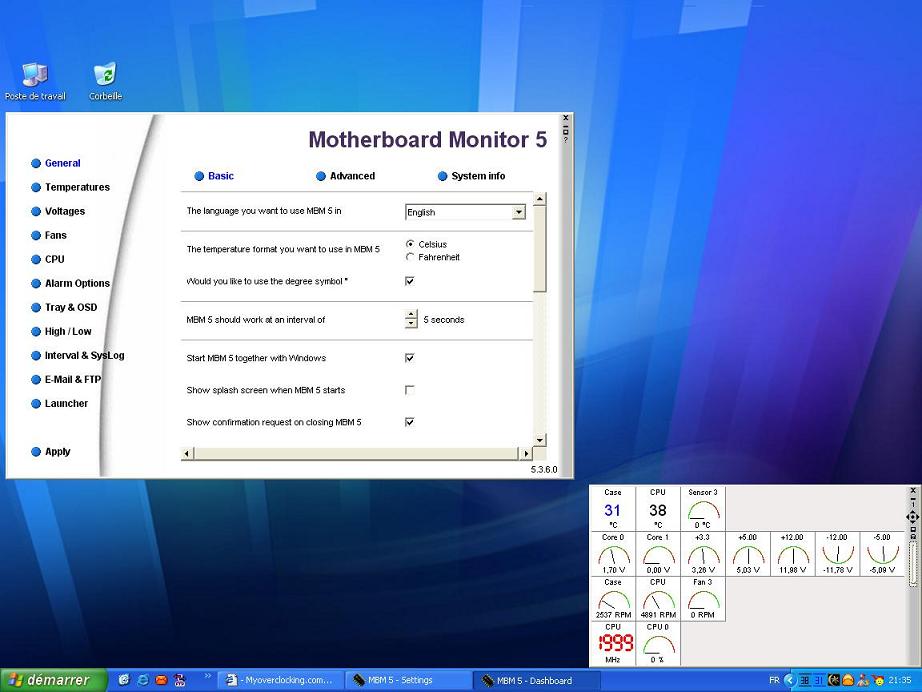The image size is (922, 692).
Task: Open the E-Mail & FTP section
Action: pyautogui.click(x=66, y=380)
